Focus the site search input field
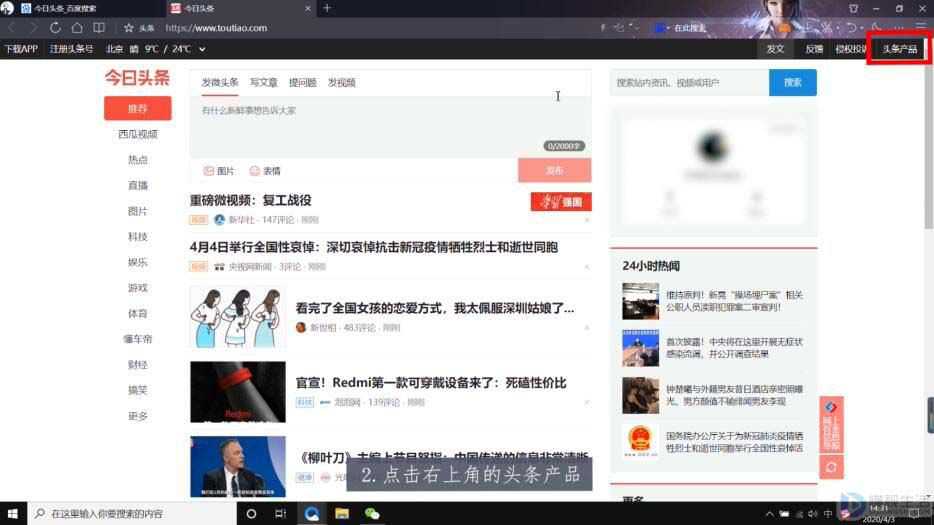 point(689,83)
